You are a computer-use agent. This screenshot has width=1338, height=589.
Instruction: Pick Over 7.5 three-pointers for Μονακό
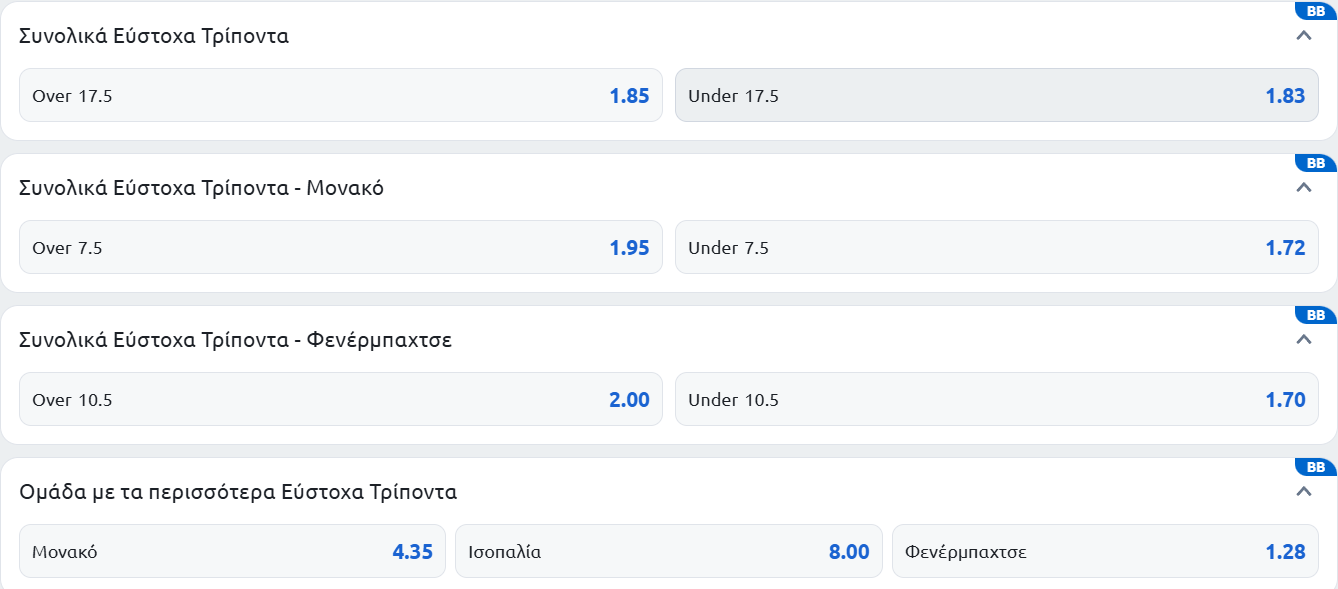pos(341,247)
